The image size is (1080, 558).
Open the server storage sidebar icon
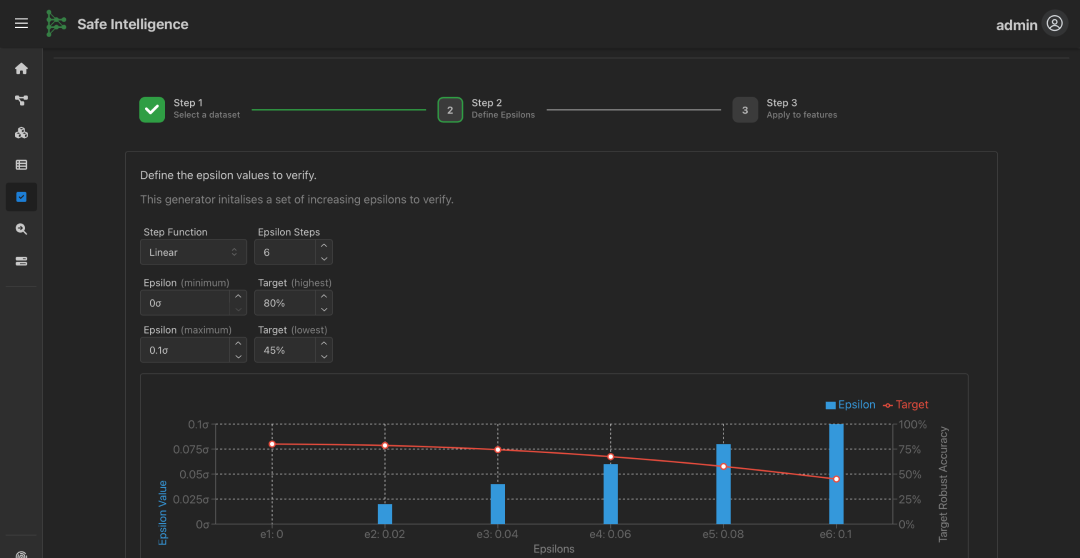click(21, 261)
